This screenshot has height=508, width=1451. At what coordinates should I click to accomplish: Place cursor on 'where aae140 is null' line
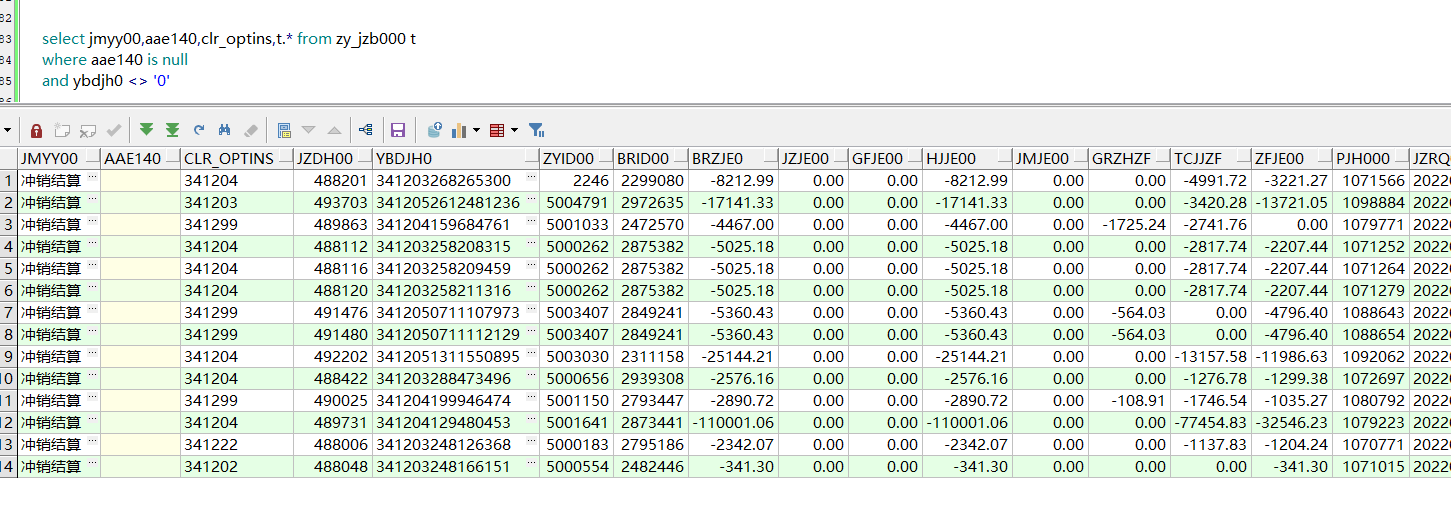(115, 60)
